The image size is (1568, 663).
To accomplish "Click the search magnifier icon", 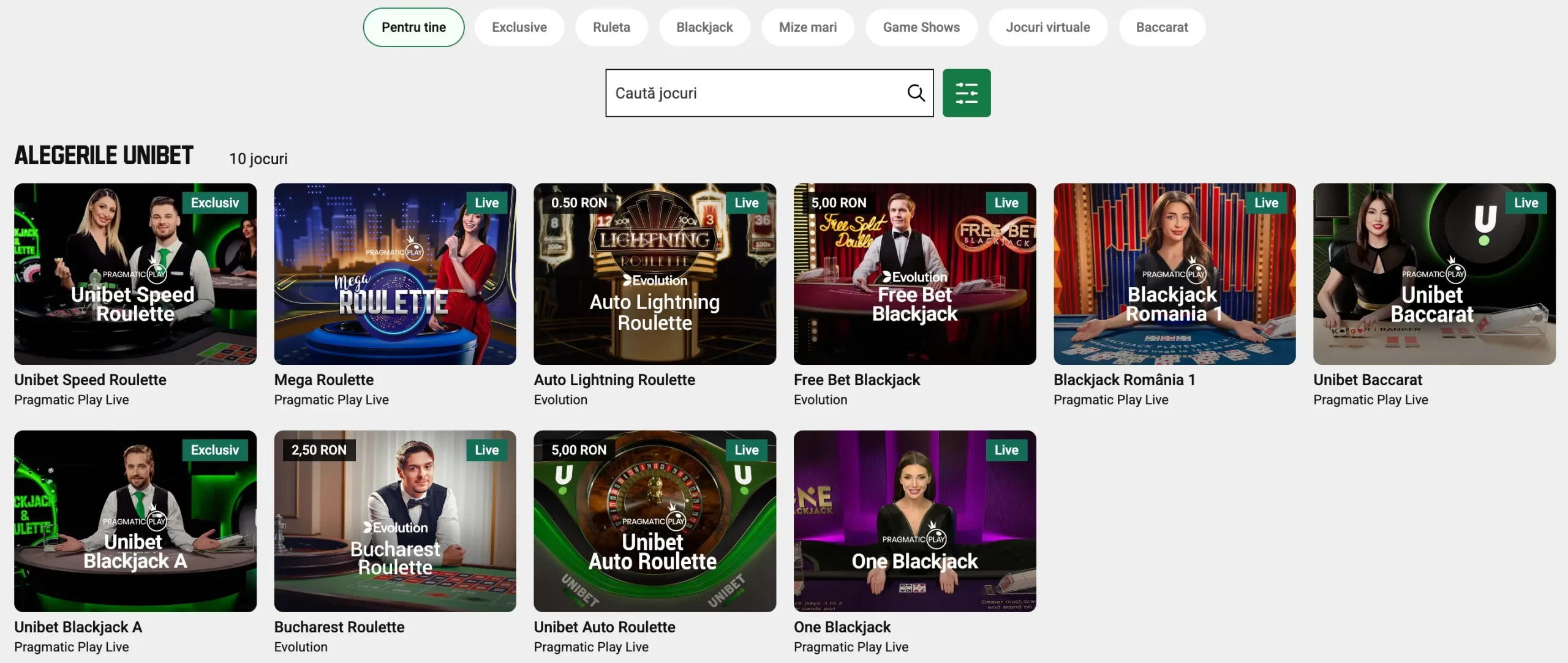I will [916, 93].
